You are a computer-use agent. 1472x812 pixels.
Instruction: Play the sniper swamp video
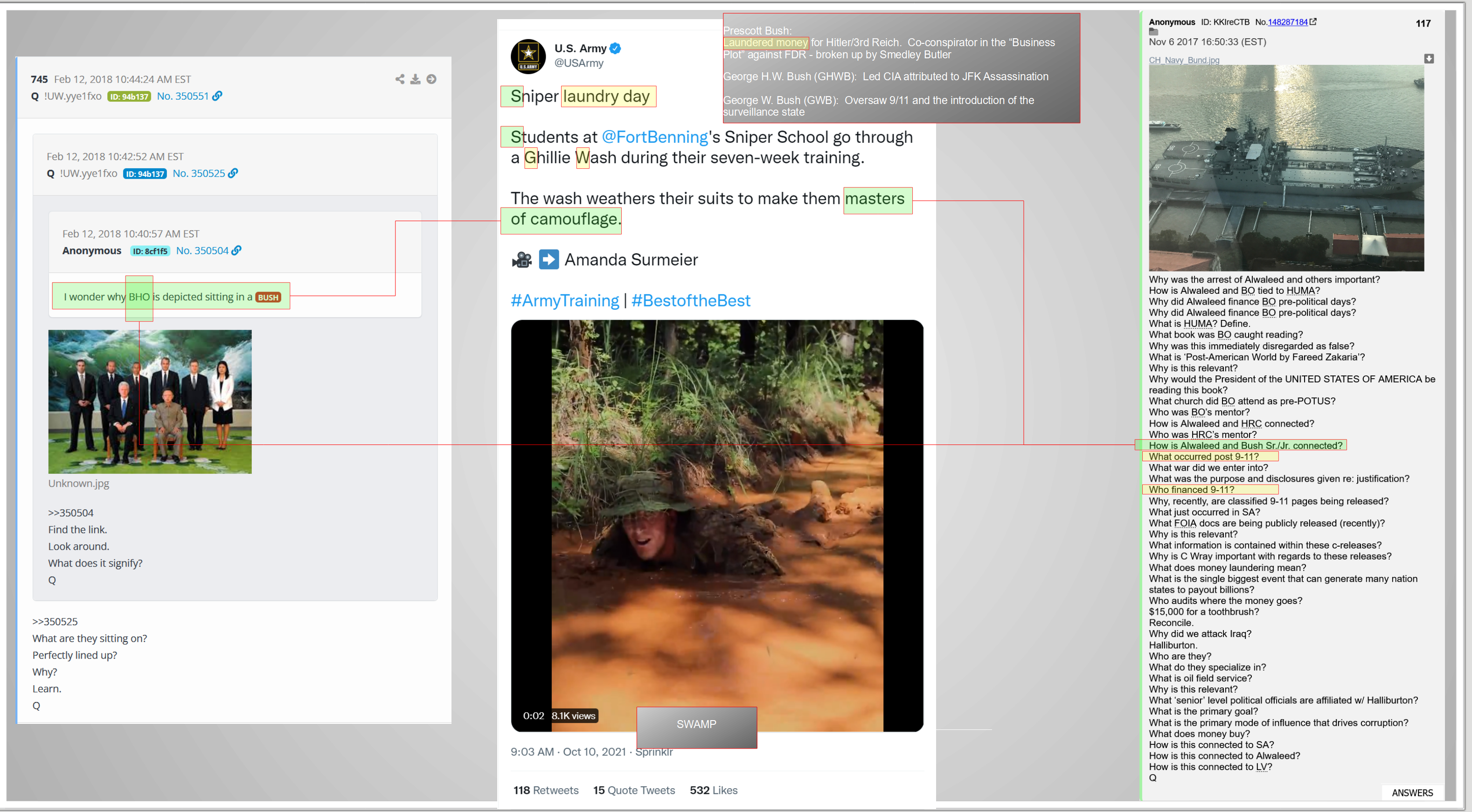[x=716, y=526]
